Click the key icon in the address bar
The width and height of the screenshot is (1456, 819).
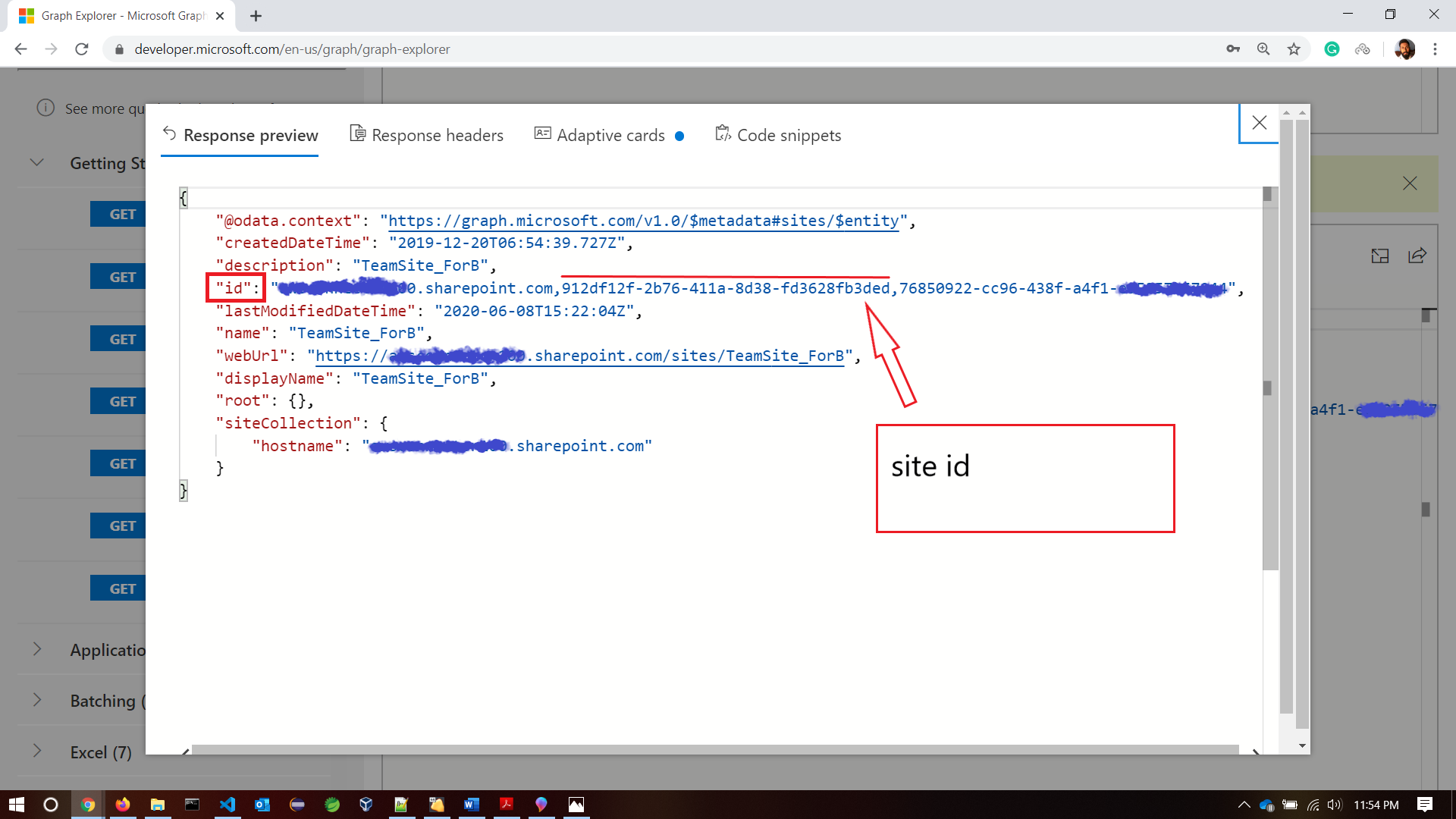[1233, 49]
